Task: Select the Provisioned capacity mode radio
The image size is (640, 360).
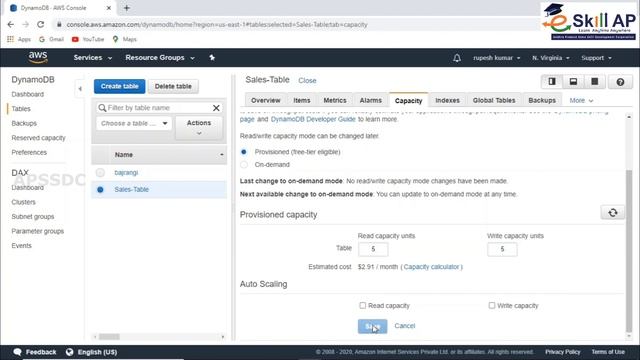Action: [x=244, y=152]
